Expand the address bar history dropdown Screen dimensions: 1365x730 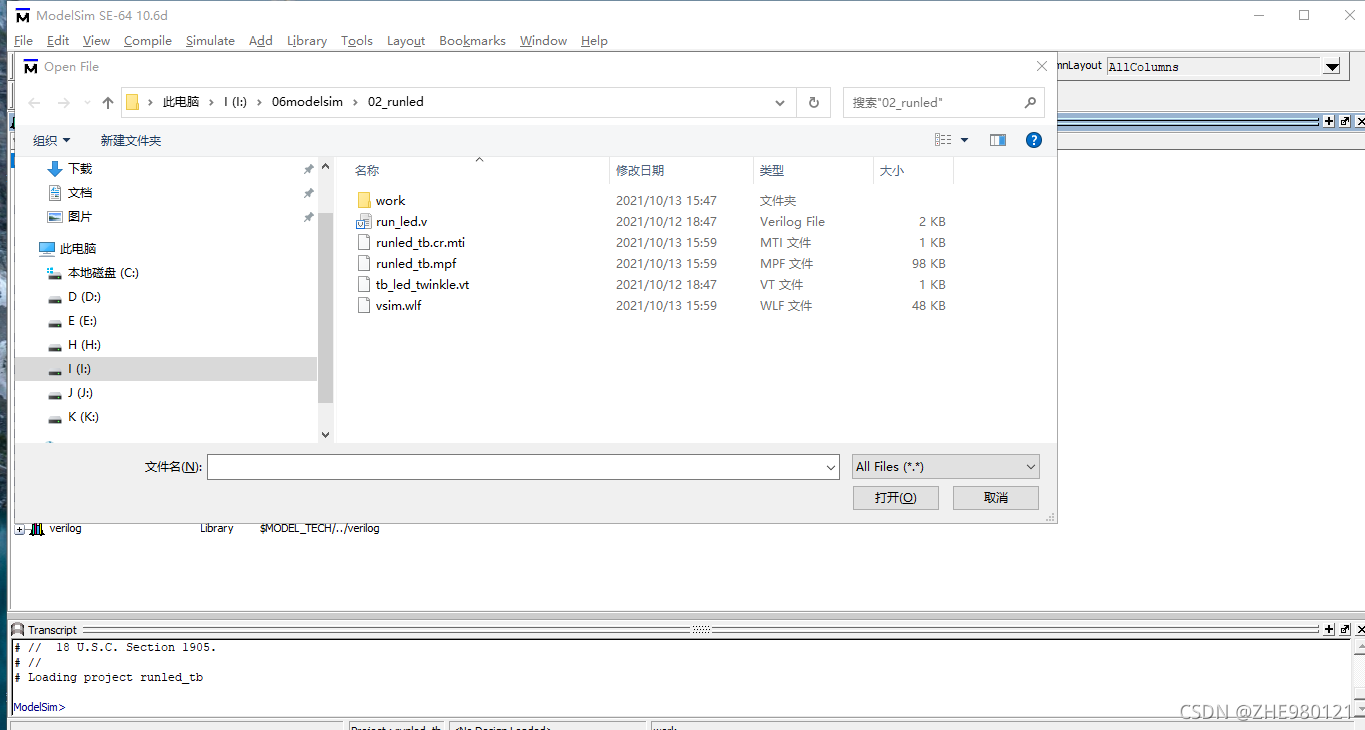pos(780,102)
